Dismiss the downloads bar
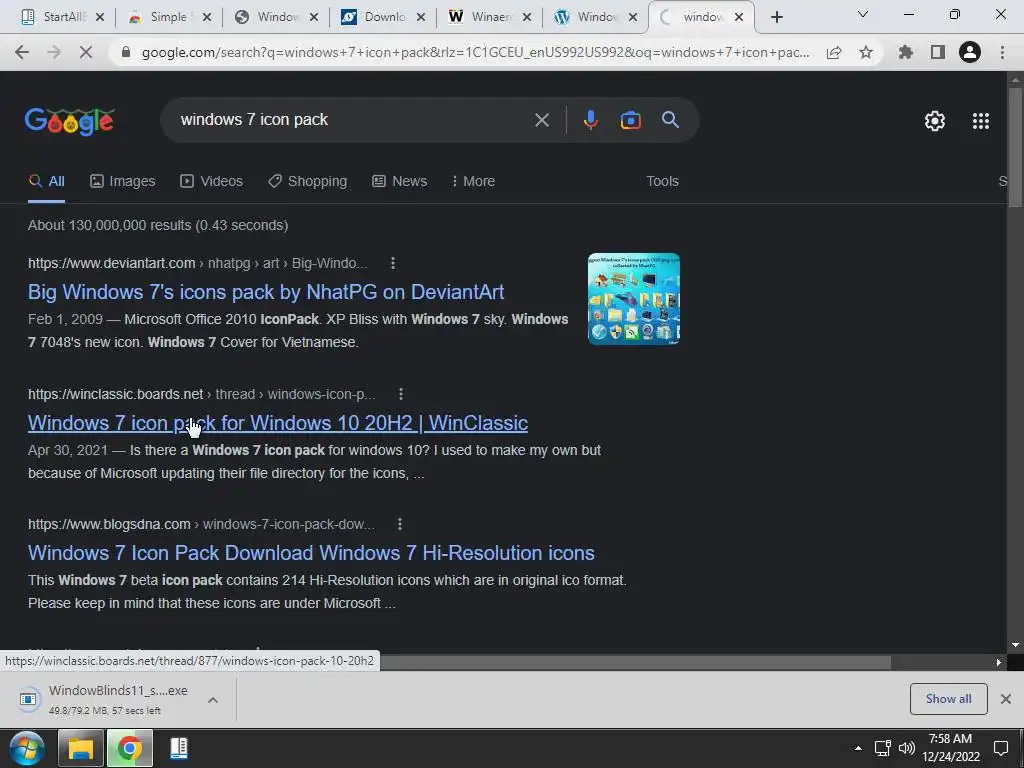Viewport: 1024px width, 768px height. coord(1006,699)
